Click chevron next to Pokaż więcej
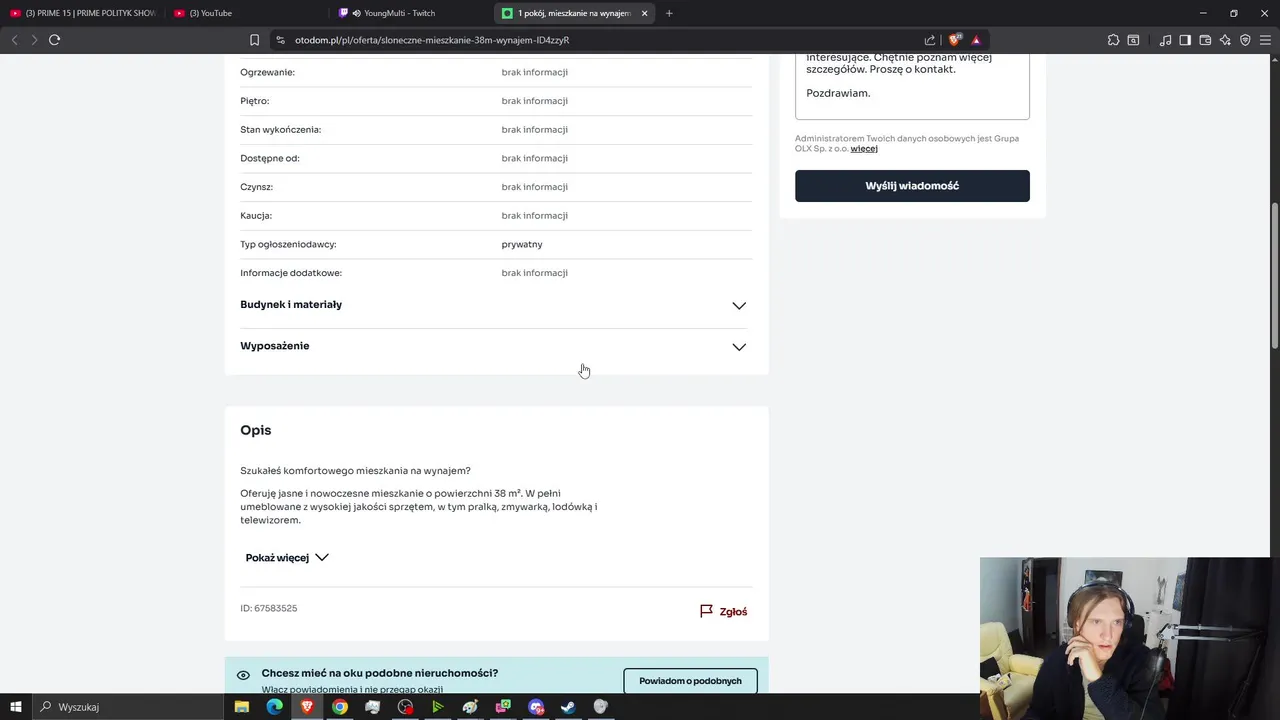The height and width of the screenshot is (720, 1280). pyautogui.click(x=321, y=558)
